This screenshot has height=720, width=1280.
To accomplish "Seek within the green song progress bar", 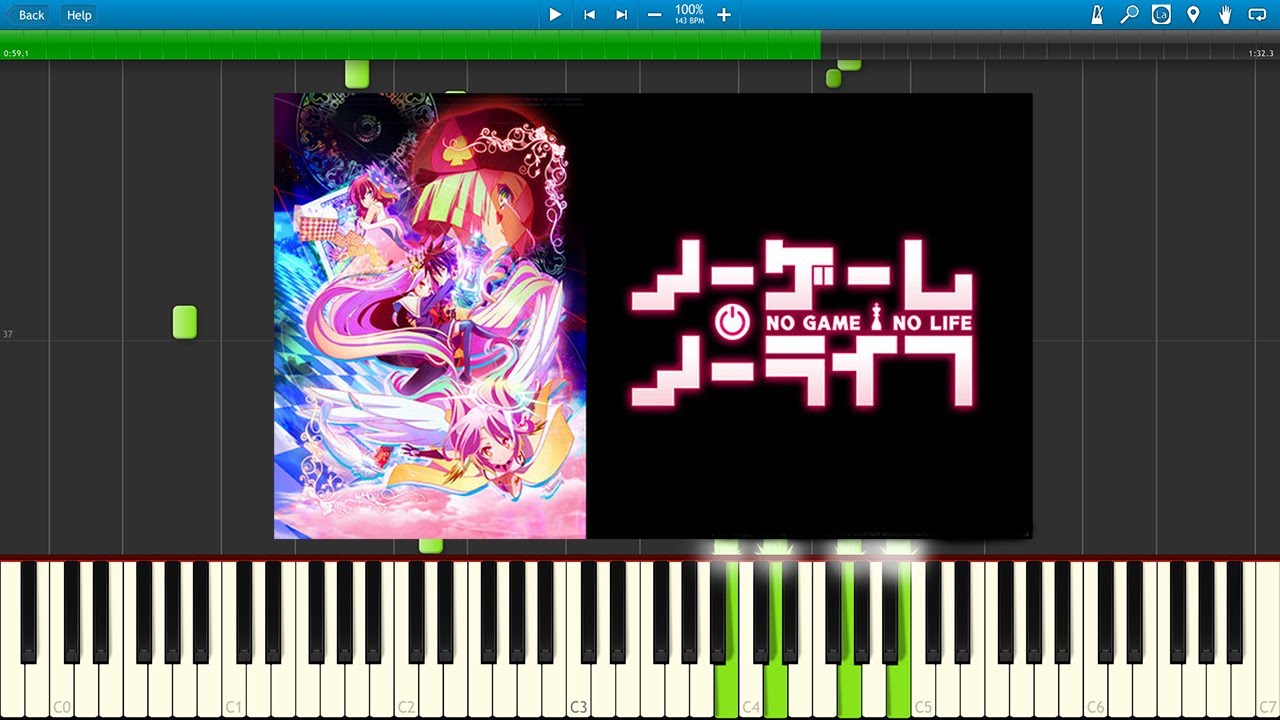I will tap(410, 44).
